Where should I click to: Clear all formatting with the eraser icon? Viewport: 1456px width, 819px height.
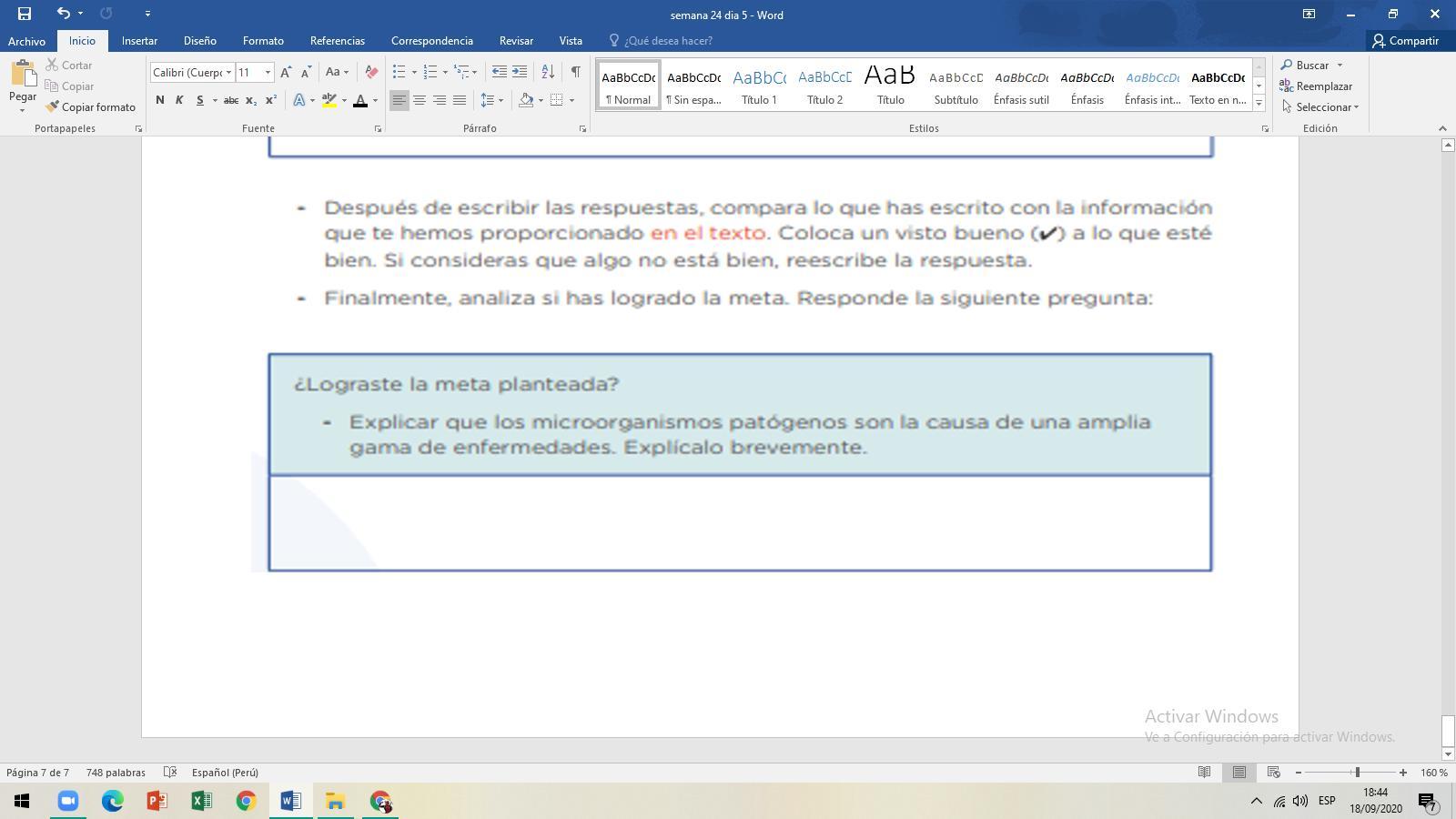371,72
